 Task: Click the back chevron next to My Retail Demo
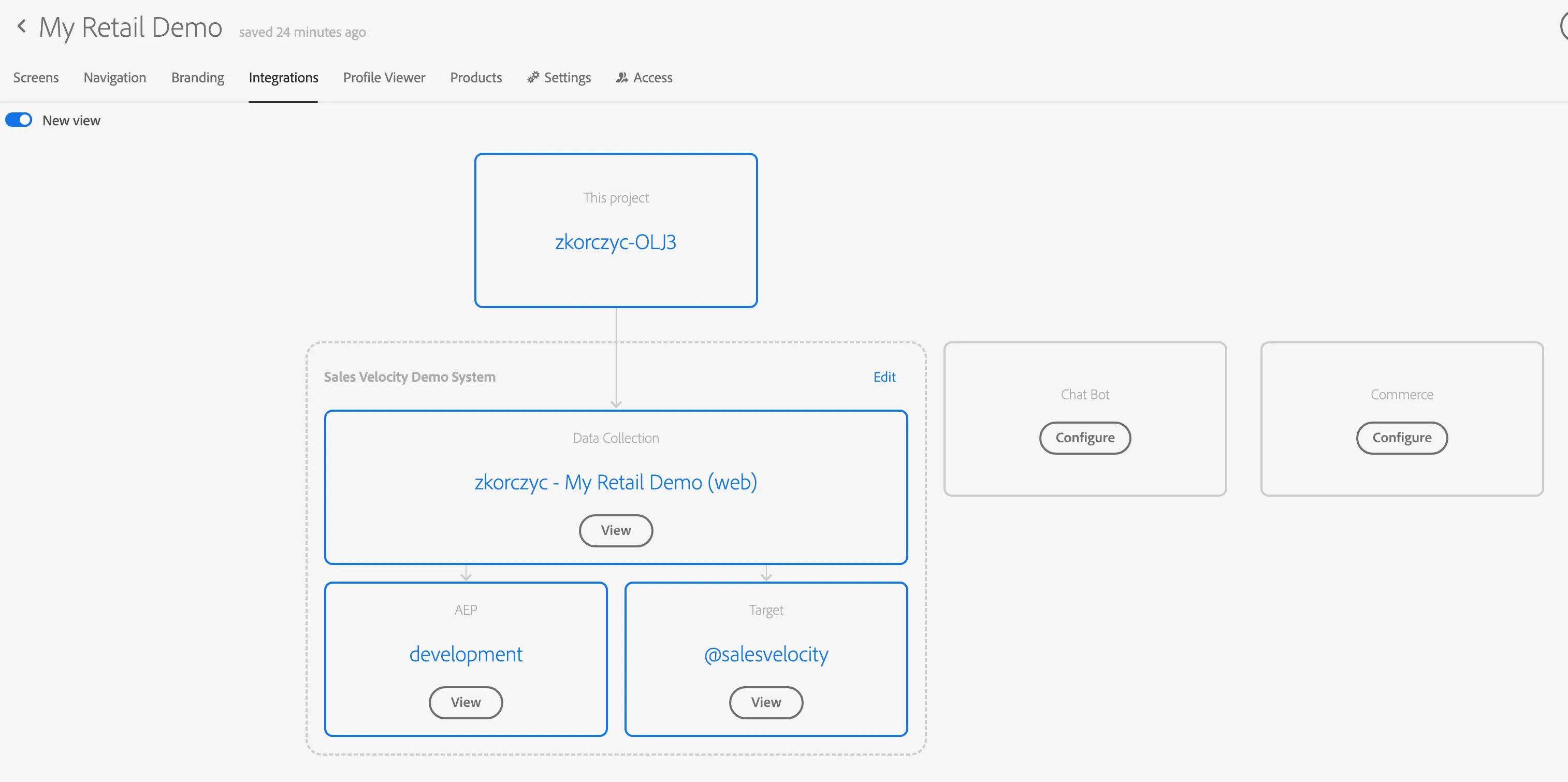[21, 26]
